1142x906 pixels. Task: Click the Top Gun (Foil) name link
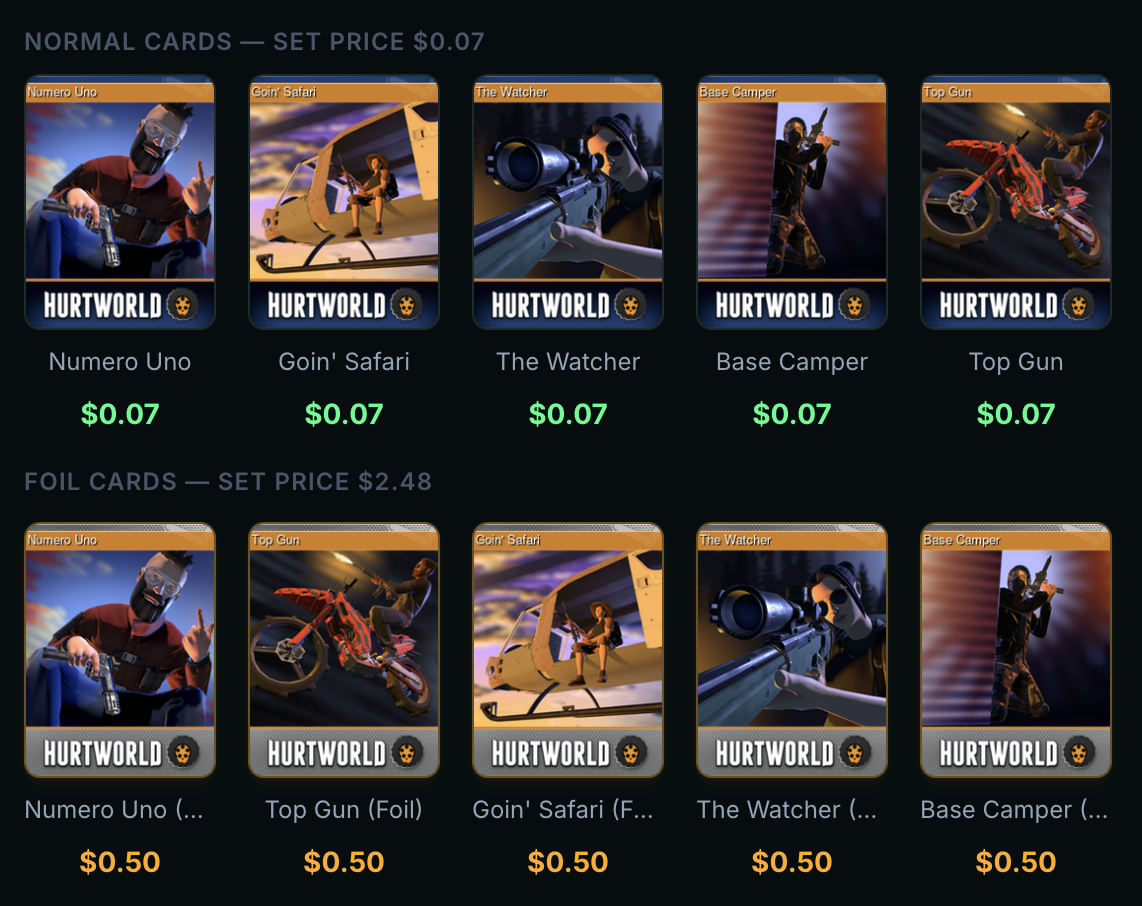344,810
